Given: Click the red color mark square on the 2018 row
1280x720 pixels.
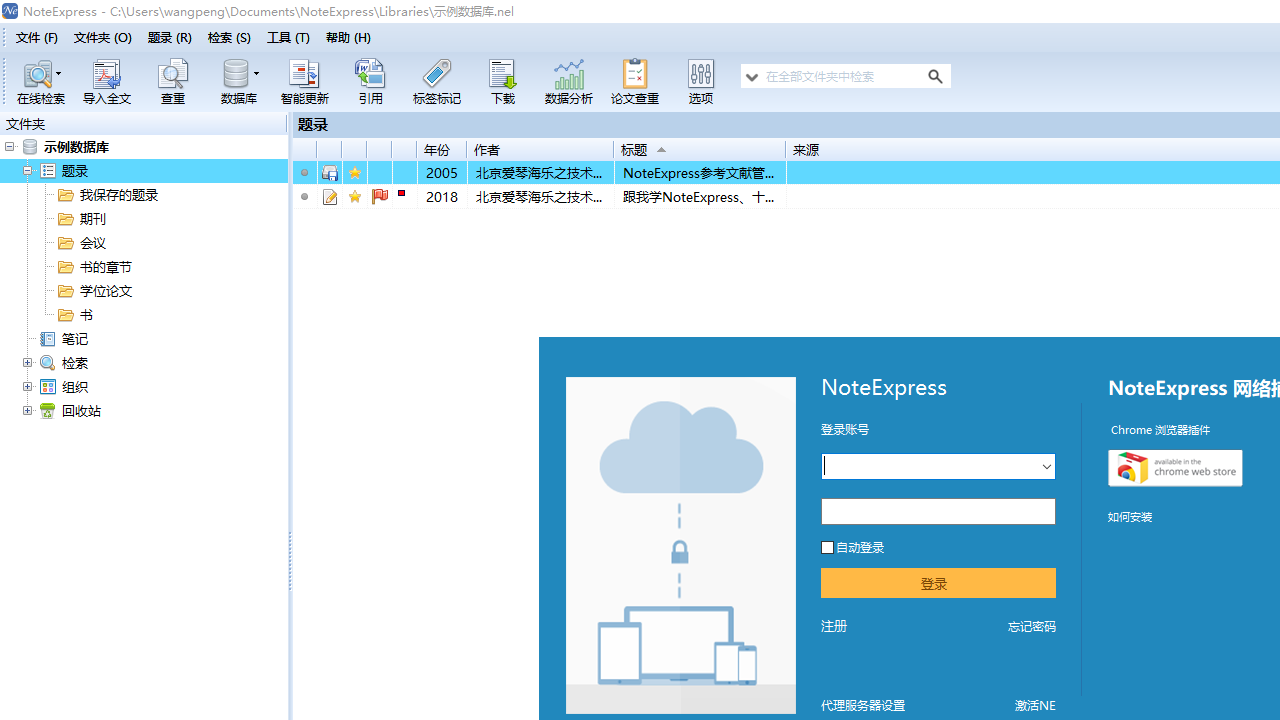Looking at the screenshot, I should pyautogui.click(x=400, y=194).
